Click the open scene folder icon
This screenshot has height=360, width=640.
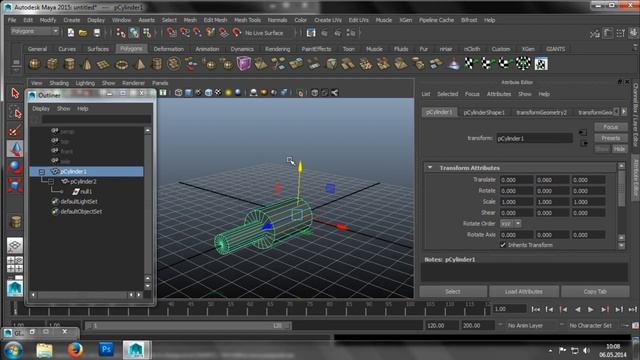pos(83,33)
